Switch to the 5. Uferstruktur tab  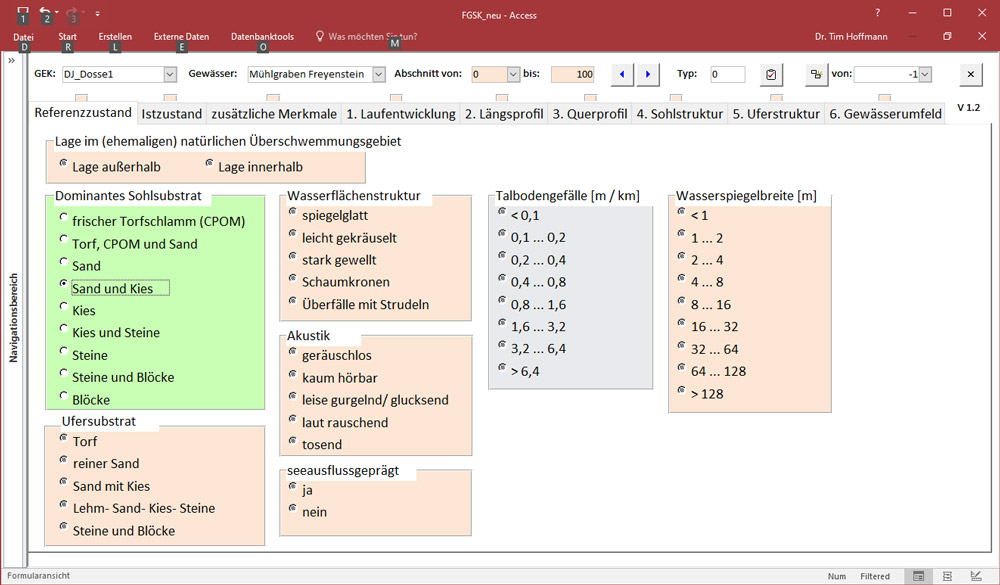776,114
